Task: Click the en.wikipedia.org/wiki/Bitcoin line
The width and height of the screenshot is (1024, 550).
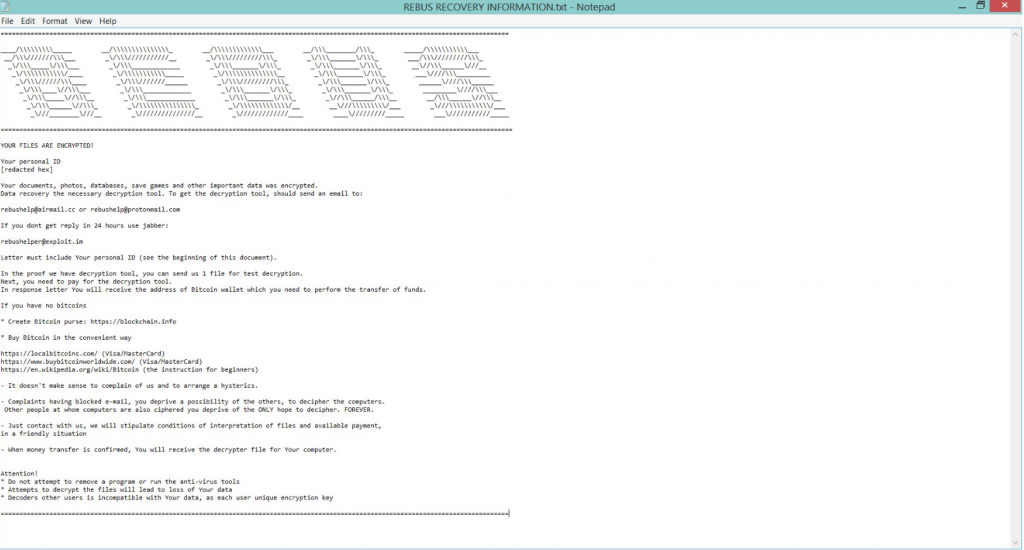Action: pyautogui.click(x=129, y=370)
